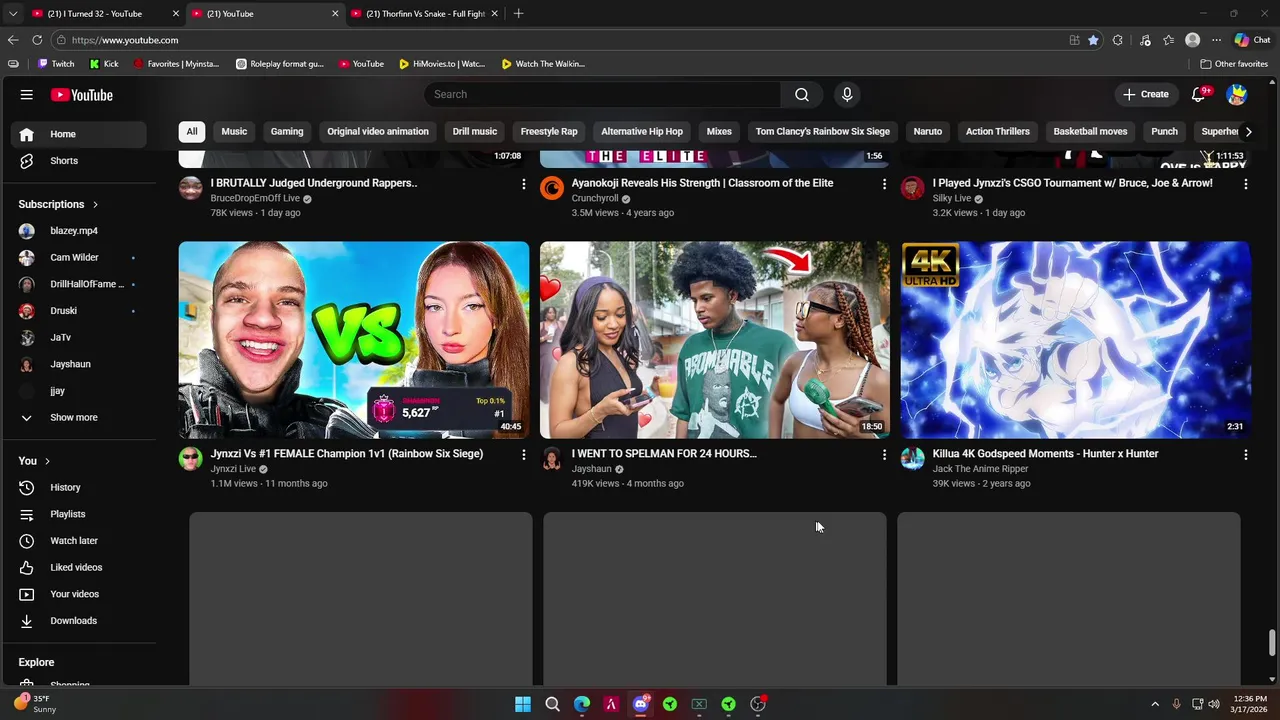Select the Music filter chip
Image resolution: width=1280 pixels, height=720 pixels.
pos(234,131)
